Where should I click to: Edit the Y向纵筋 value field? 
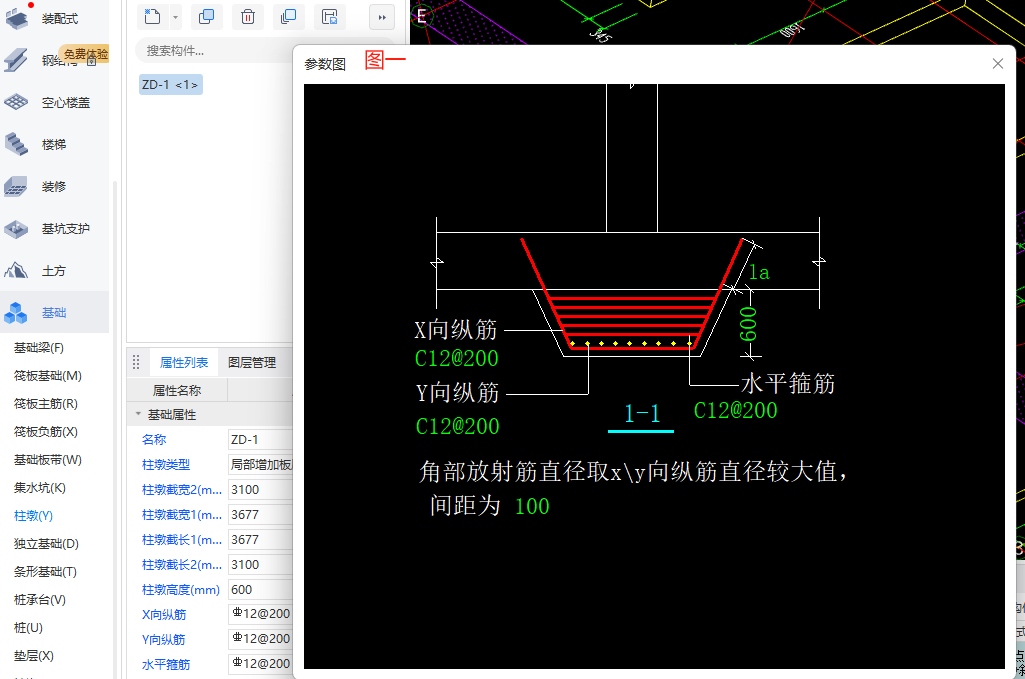(x=261, y=639)
